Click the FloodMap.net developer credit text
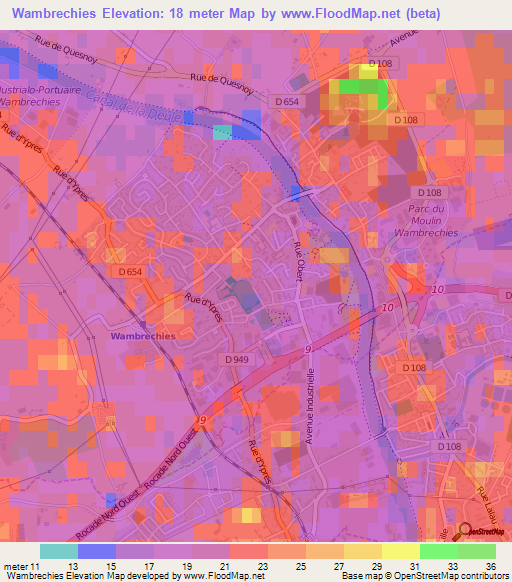512x582 pixels. [x=136, y=576]
